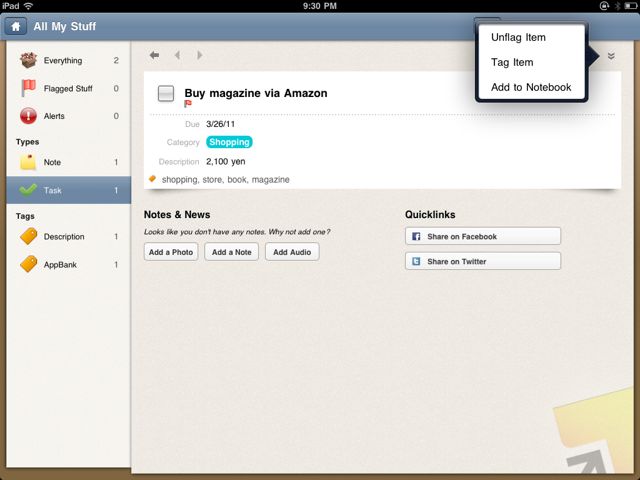The width and height of the screenshot is (640, 480).
Task: Click the title Buy magazine via Amazon
Action: coord(256,93)
